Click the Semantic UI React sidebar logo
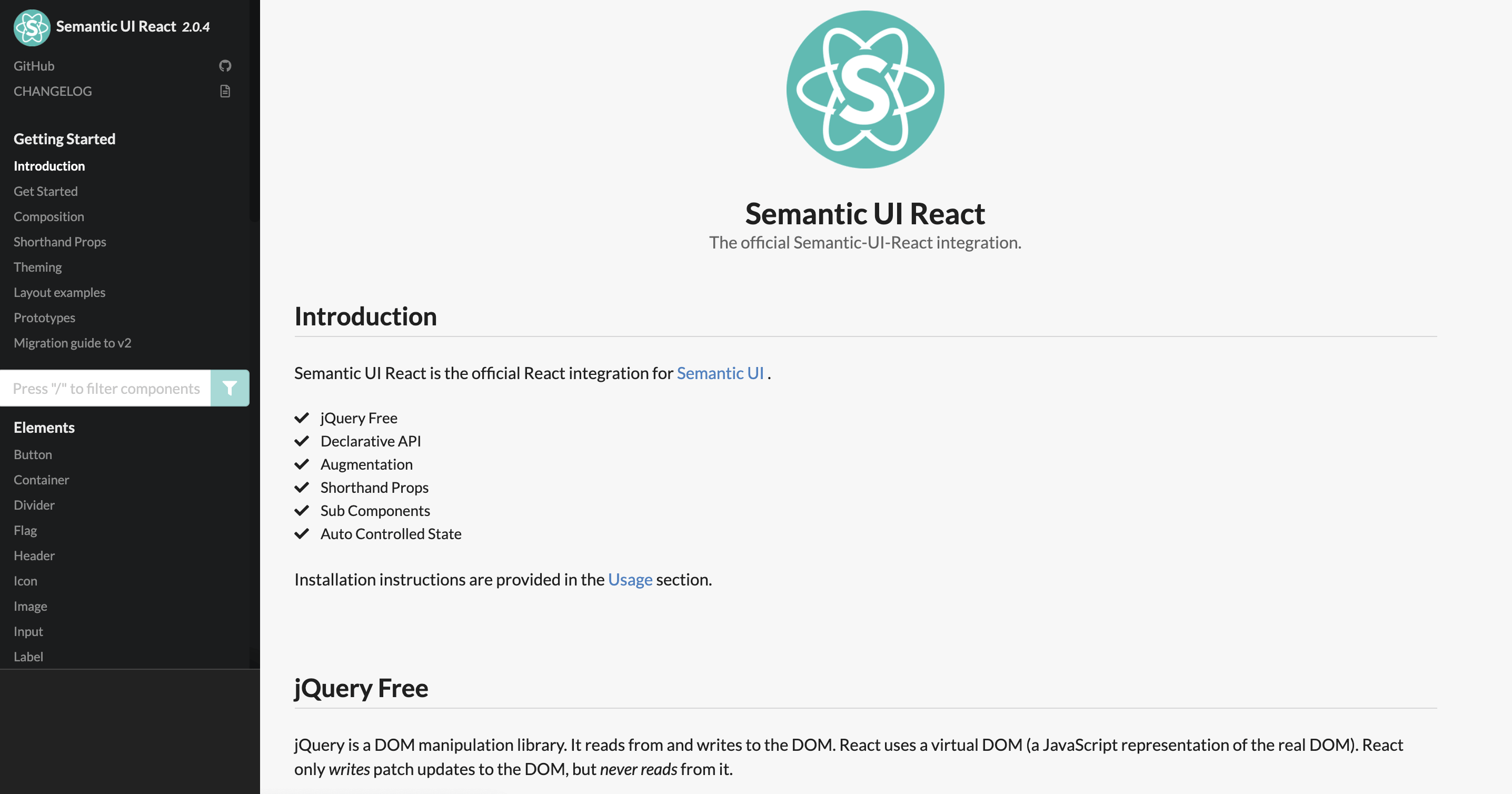The image size is (1512, 794). click(32, 27)
